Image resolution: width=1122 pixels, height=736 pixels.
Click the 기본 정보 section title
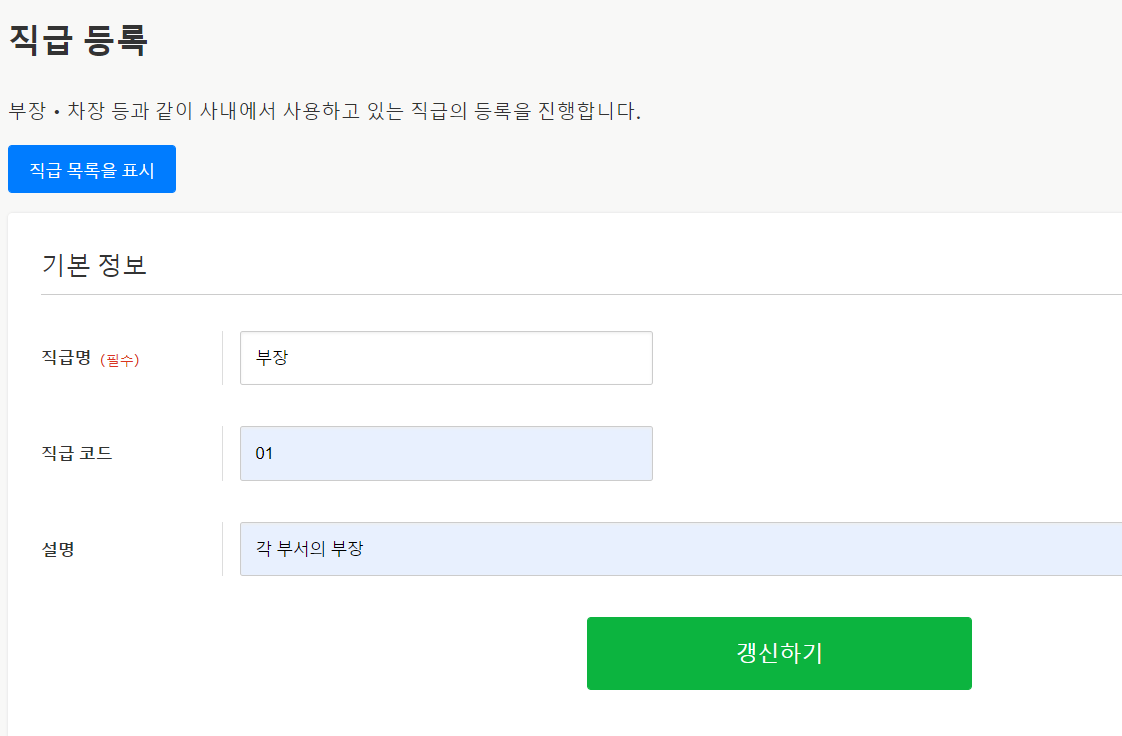[94, 265]
